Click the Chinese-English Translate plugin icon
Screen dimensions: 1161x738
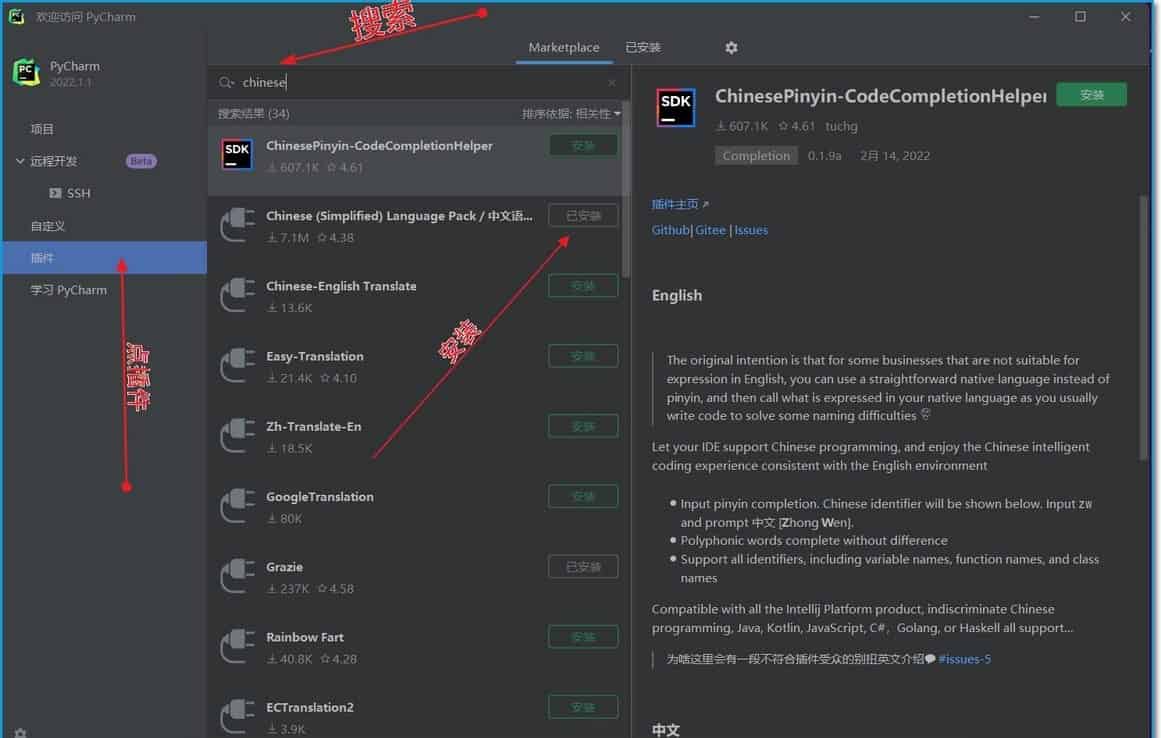[237, 295]
